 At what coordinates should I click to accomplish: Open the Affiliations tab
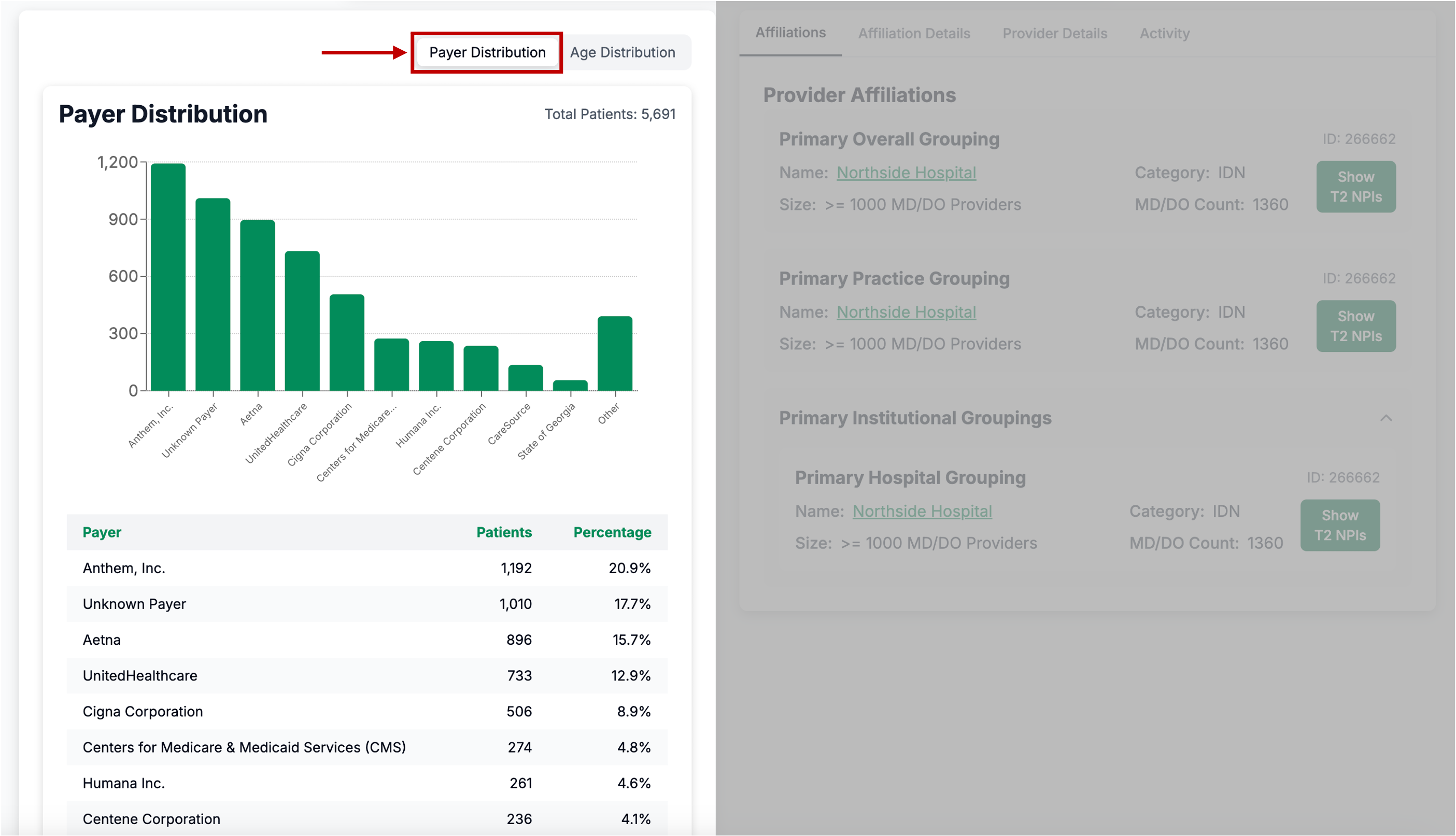[x=790, y=33]
